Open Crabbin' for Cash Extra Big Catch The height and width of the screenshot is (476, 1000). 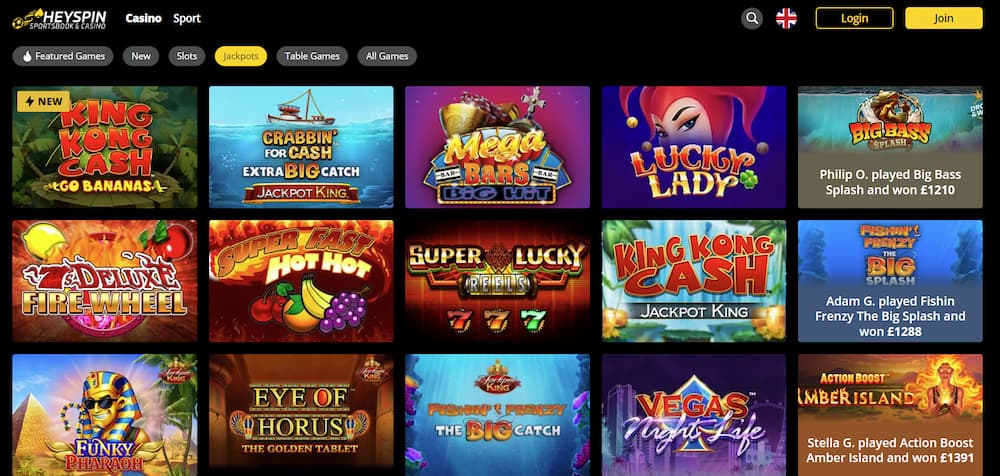(301, 147)
